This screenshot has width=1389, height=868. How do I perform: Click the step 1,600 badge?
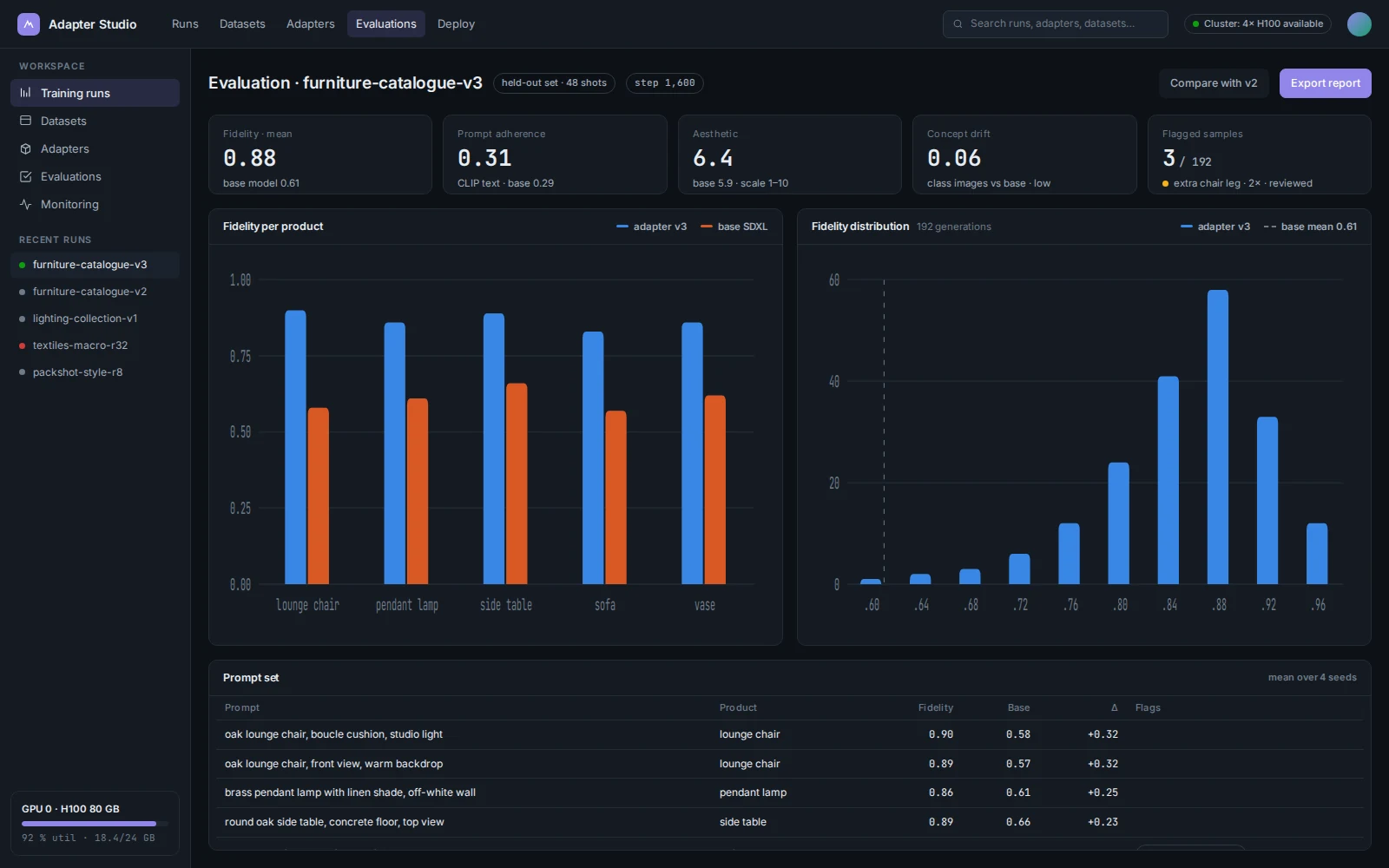pyautogui.click(x=664, y=83)
